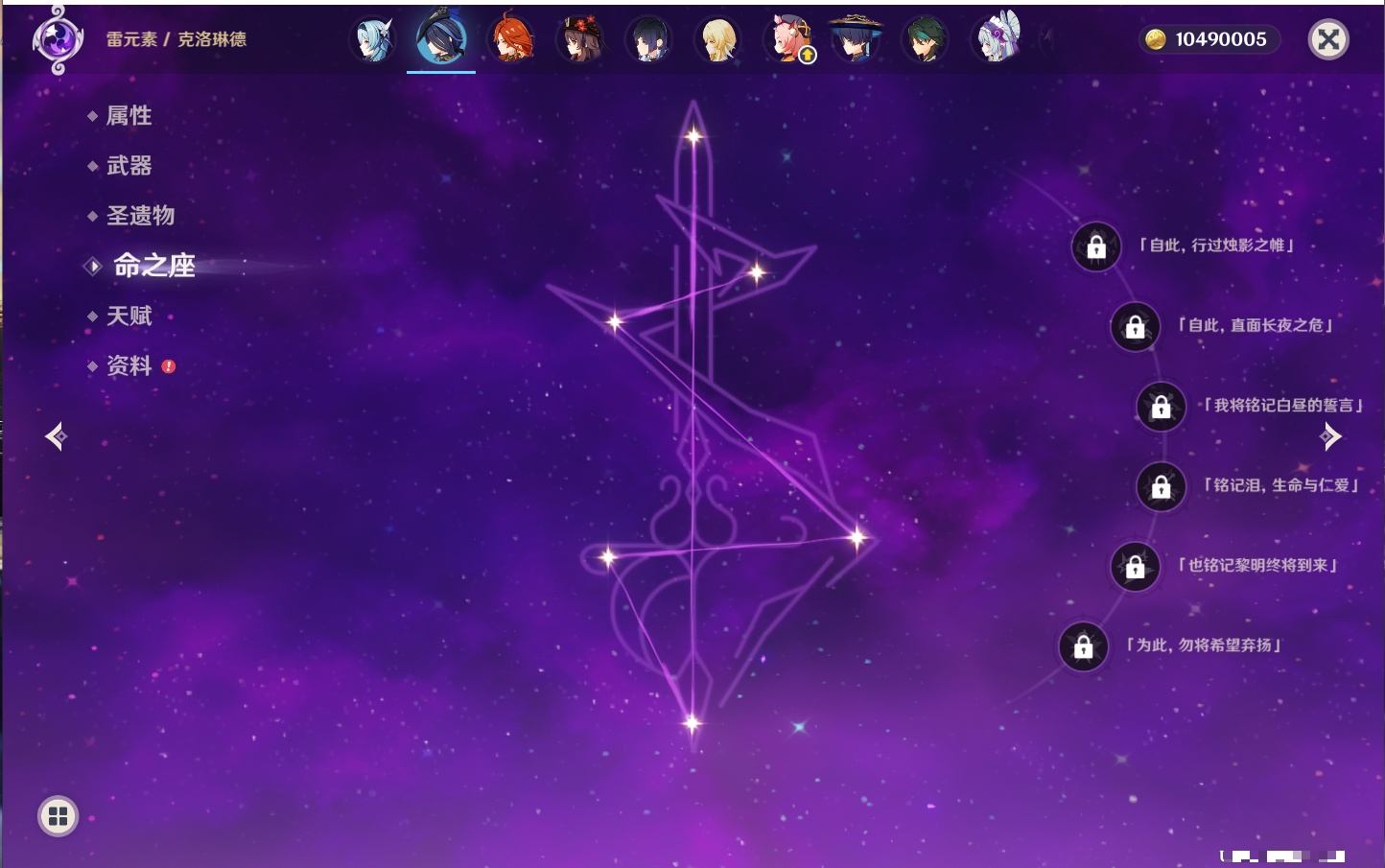Select the pink-haired character with upgrade arrow
The image size is (1385, 868).
[788, 40]
